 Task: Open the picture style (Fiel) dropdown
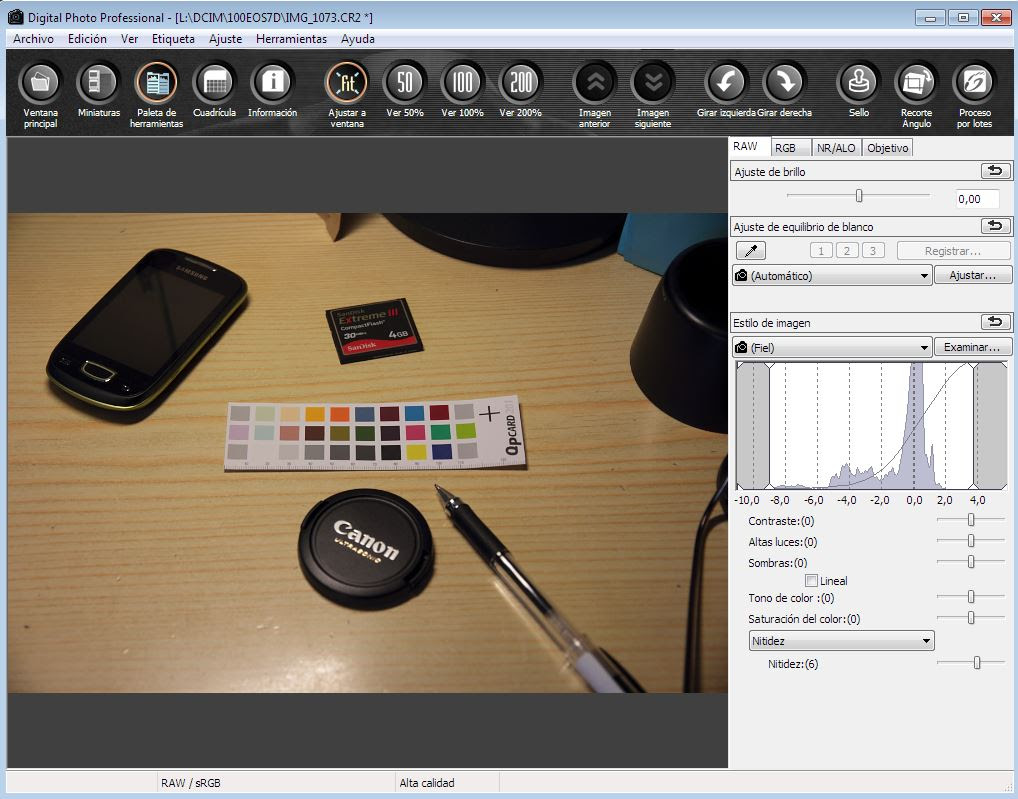tap(832, 347)
